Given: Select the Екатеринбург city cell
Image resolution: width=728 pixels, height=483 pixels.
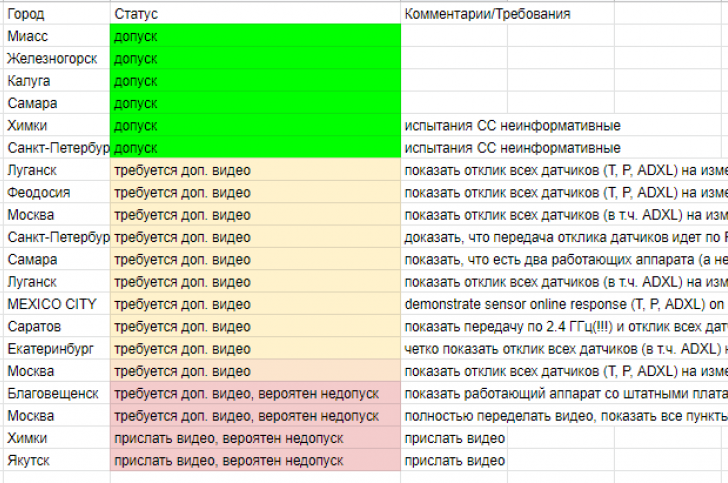Looking at the screenshot, I should point(57,349).
